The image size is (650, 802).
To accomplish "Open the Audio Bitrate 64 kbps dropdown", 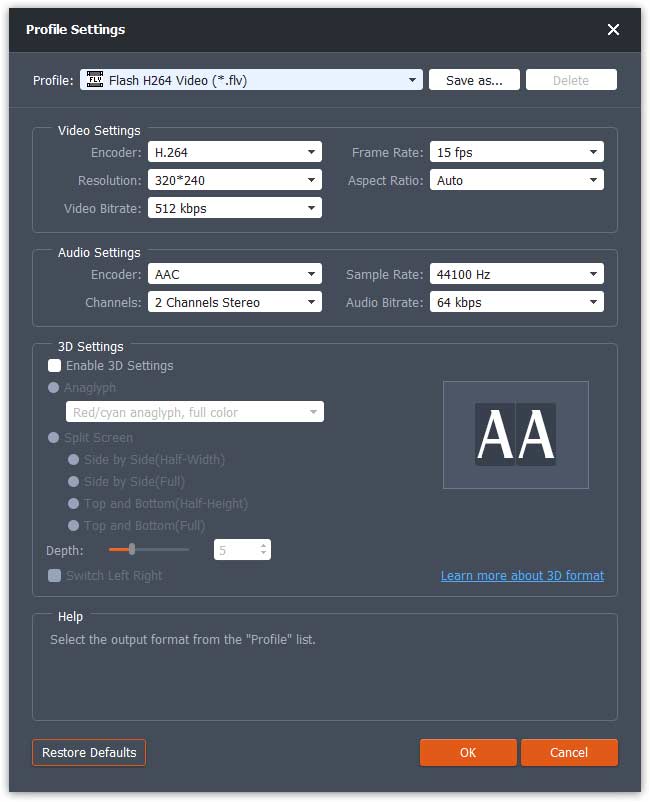I will click(x=594, y=302).
